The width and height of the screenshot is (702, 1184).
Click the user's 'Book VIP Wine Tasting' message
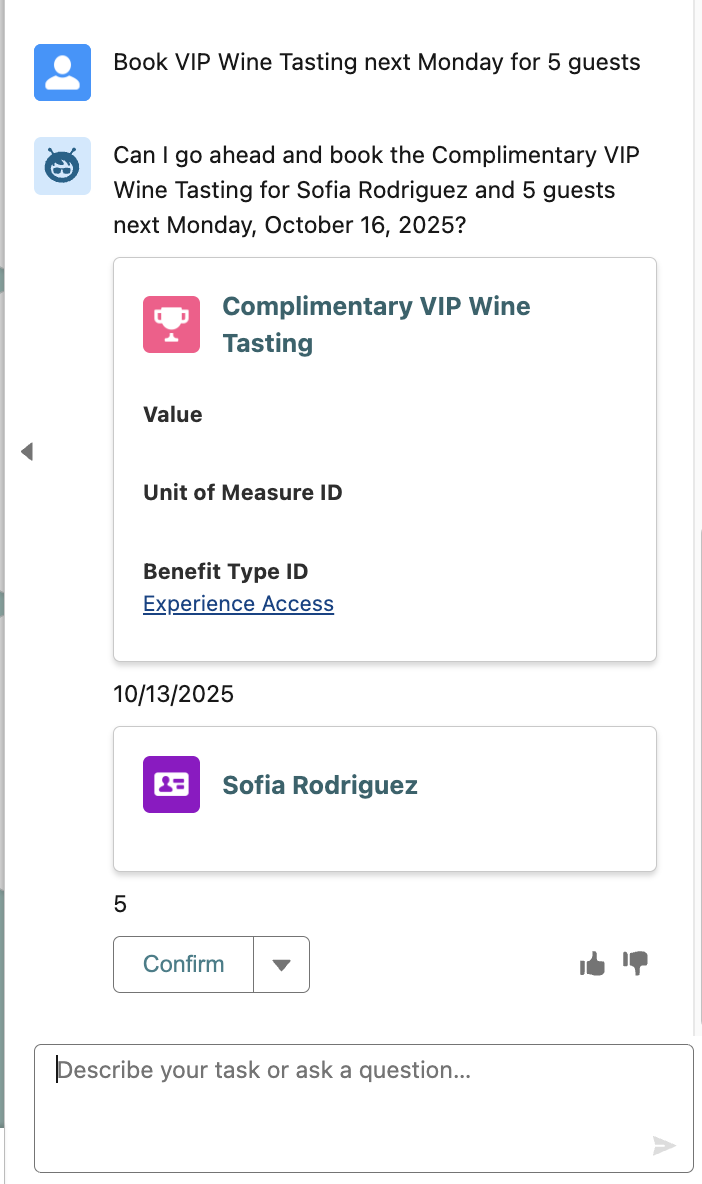click(x=377, y=62)
